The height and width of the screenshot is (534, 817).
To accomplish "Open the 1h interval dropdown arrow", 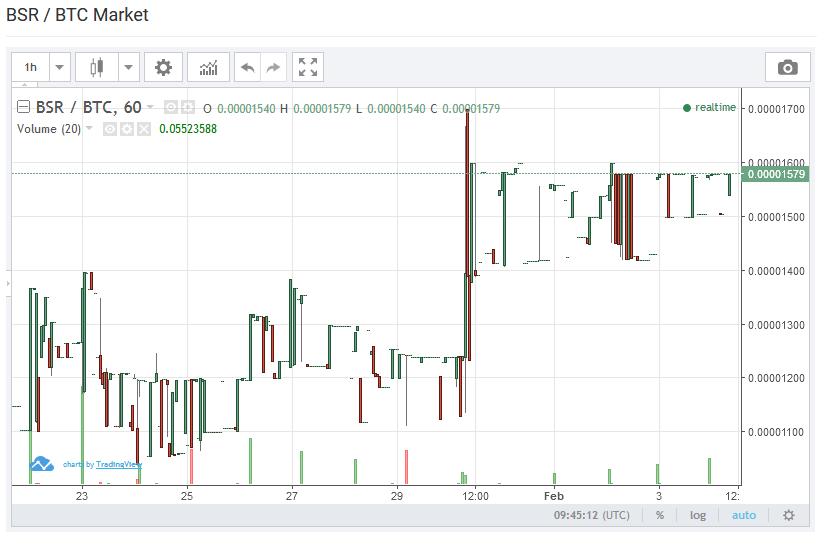I will tap(59, 67).
